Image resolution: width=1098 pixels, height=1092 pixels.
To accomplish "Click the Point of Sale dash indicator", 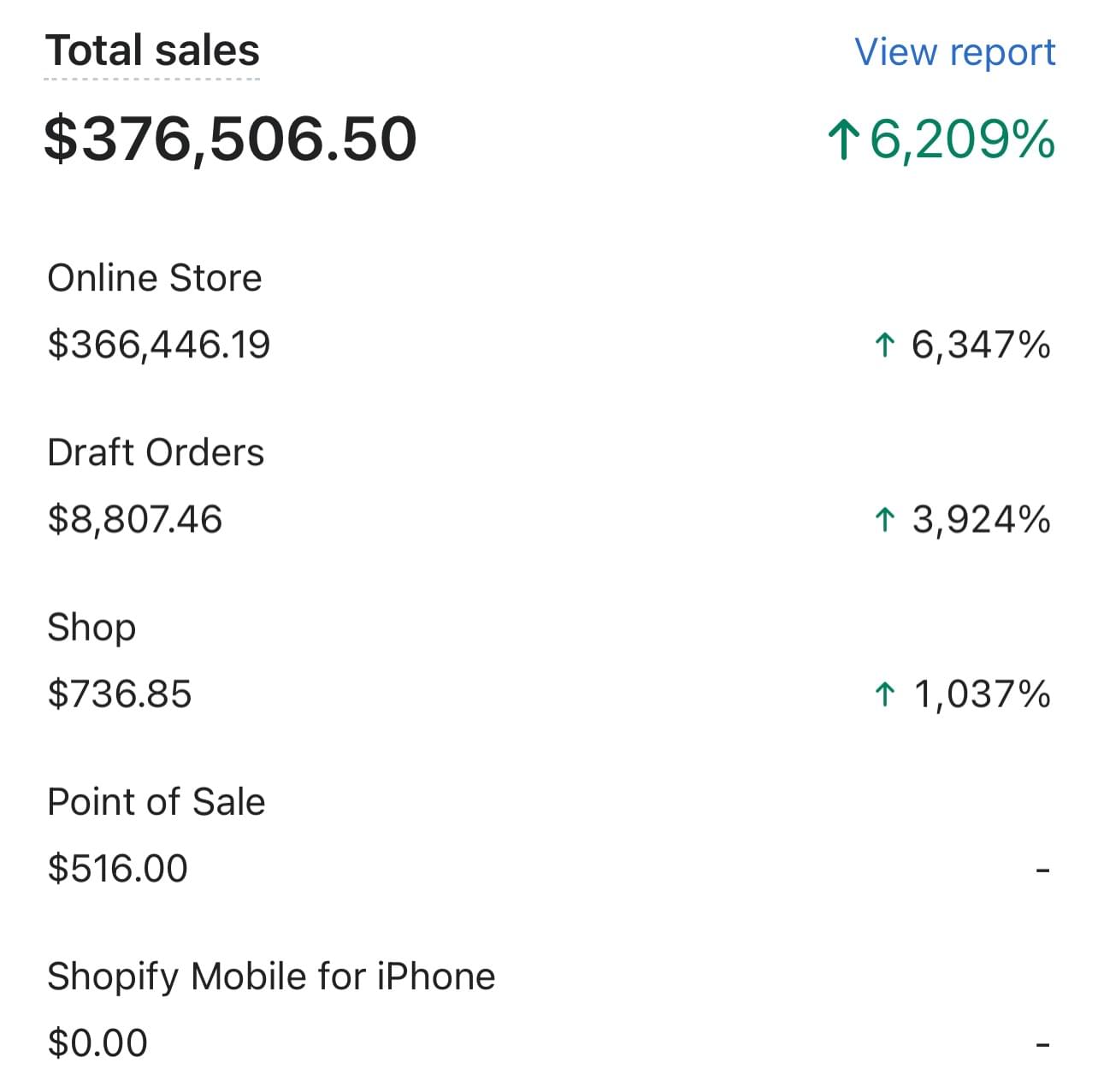I will 1042,871.
